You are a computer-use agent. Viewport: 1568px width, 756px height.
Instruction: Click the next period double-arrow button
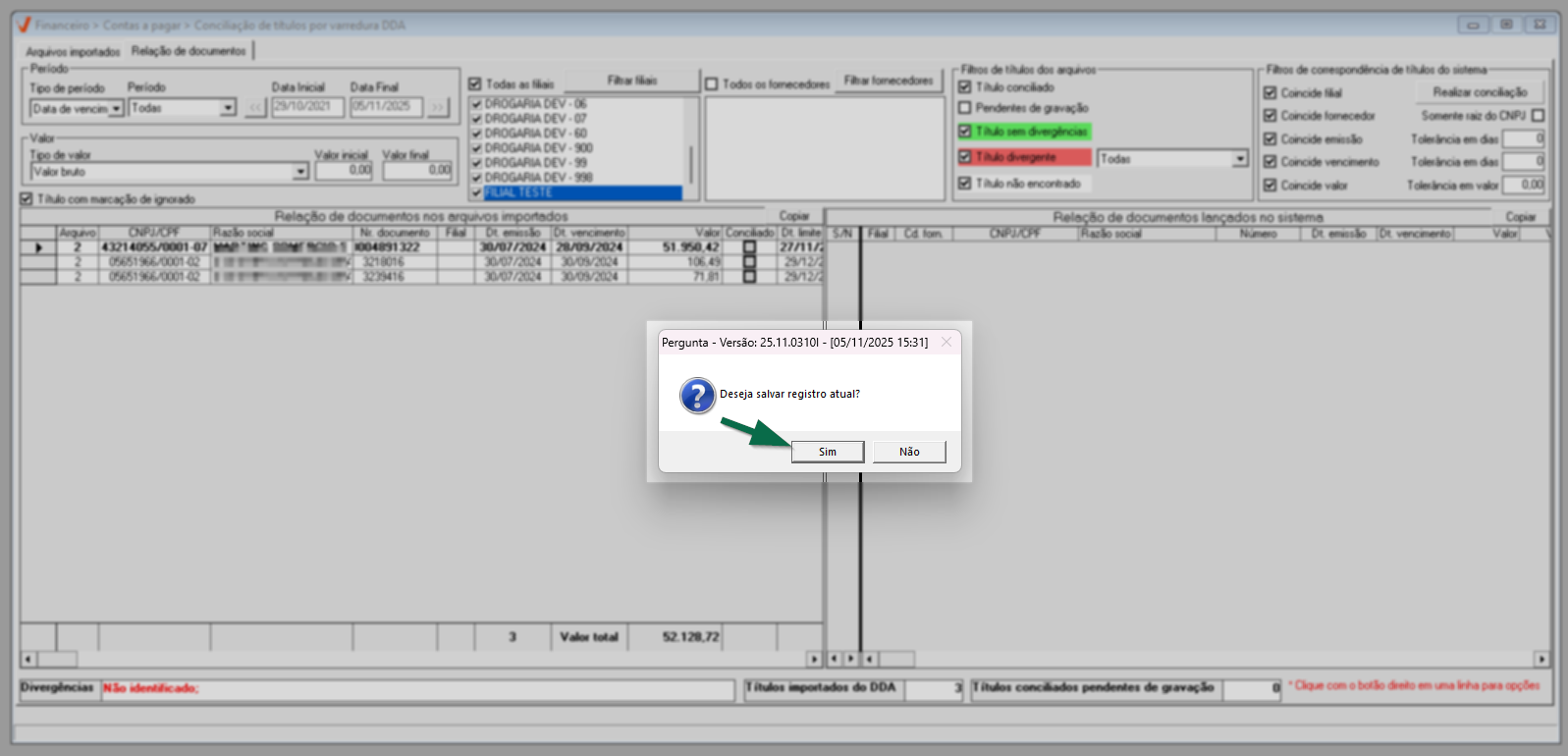(437, 108)
